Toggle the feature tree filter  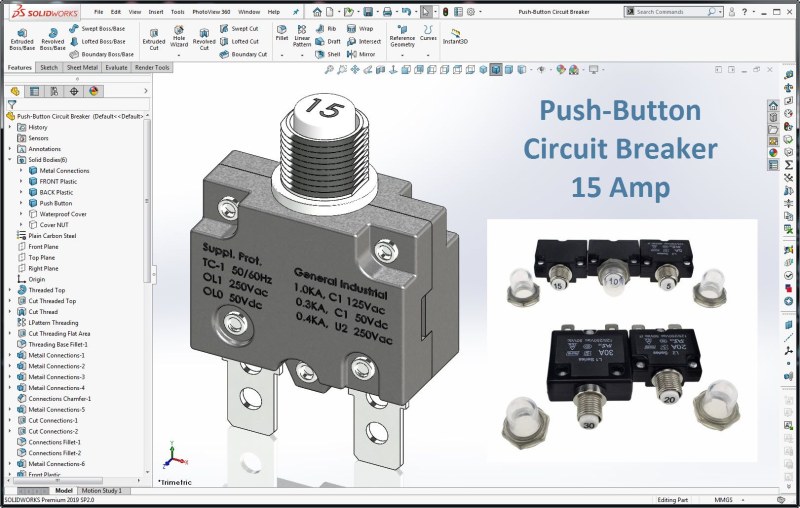click(12, 104)
